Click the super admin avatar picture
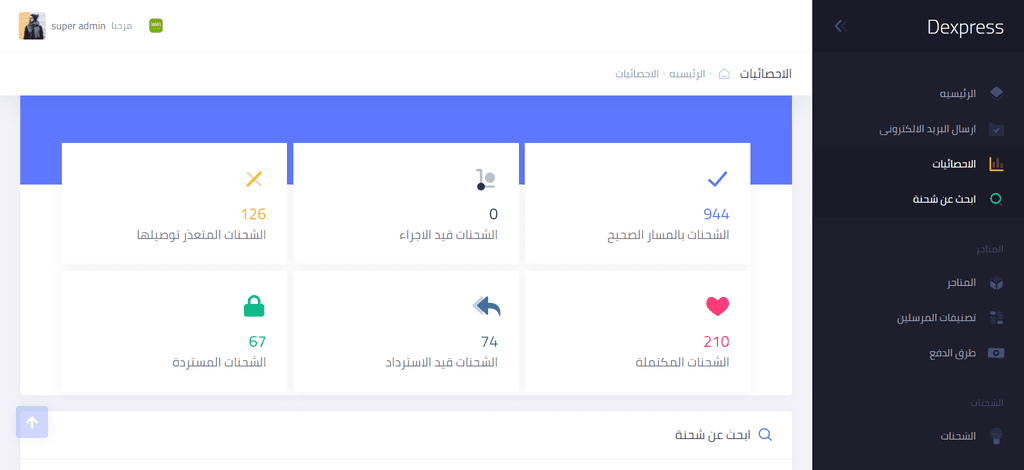Viewport: 1024px width, 470px height. click(32, 26)
